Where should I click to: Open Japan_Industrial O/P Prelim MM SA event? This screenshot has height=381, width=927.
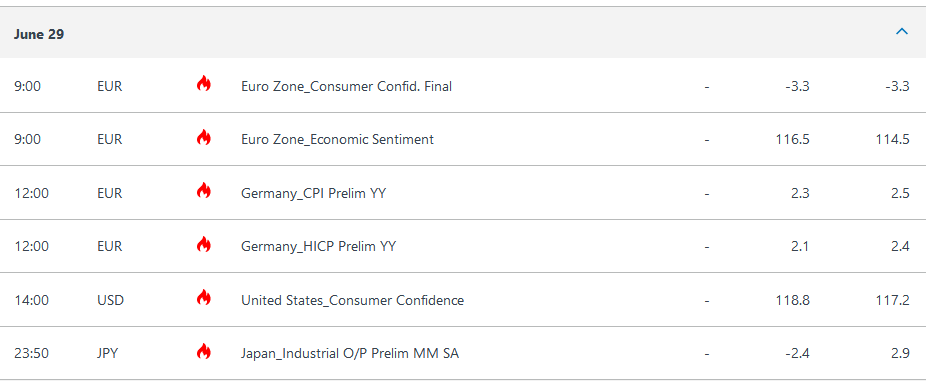350,354
